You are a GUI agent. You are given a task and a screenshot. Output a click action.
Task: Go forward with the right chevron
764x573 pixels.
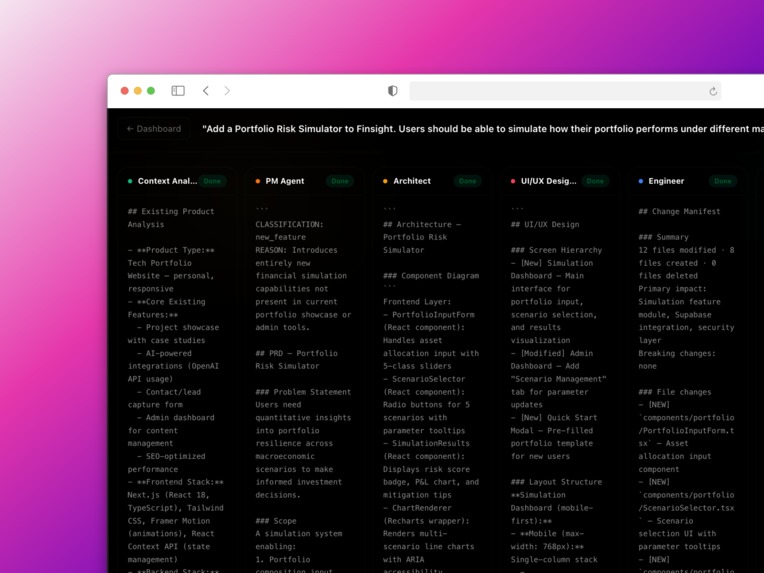pyautogui.click(x=227, y=91)
